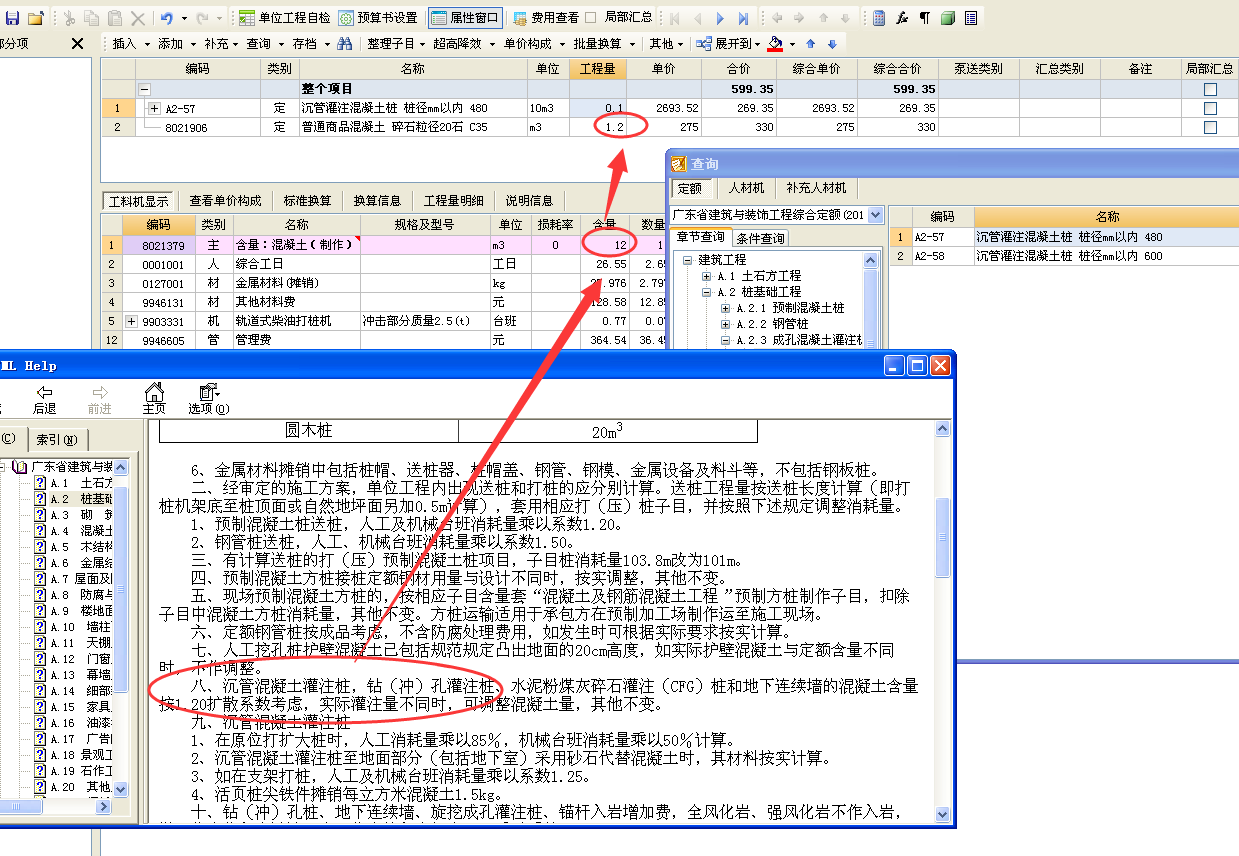Open the 批量换算 dropdown
1239x856 pixels.
point(603,44)
